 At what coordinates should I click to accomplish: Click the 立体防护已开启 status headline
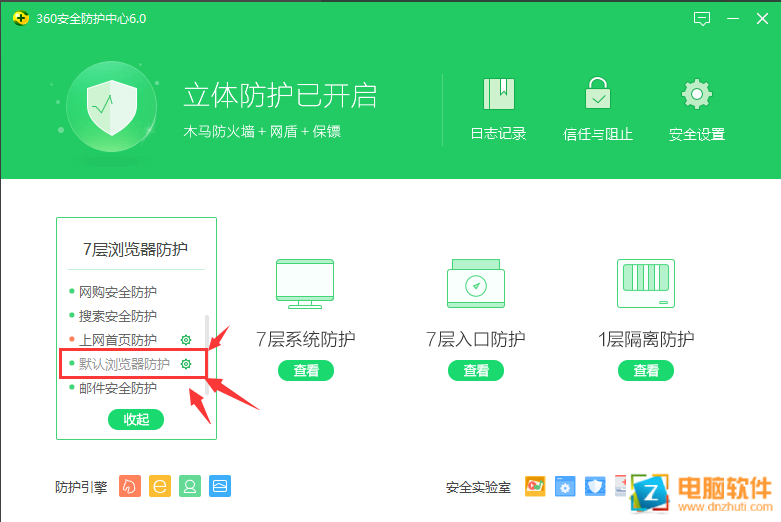(x=280, y=96)
